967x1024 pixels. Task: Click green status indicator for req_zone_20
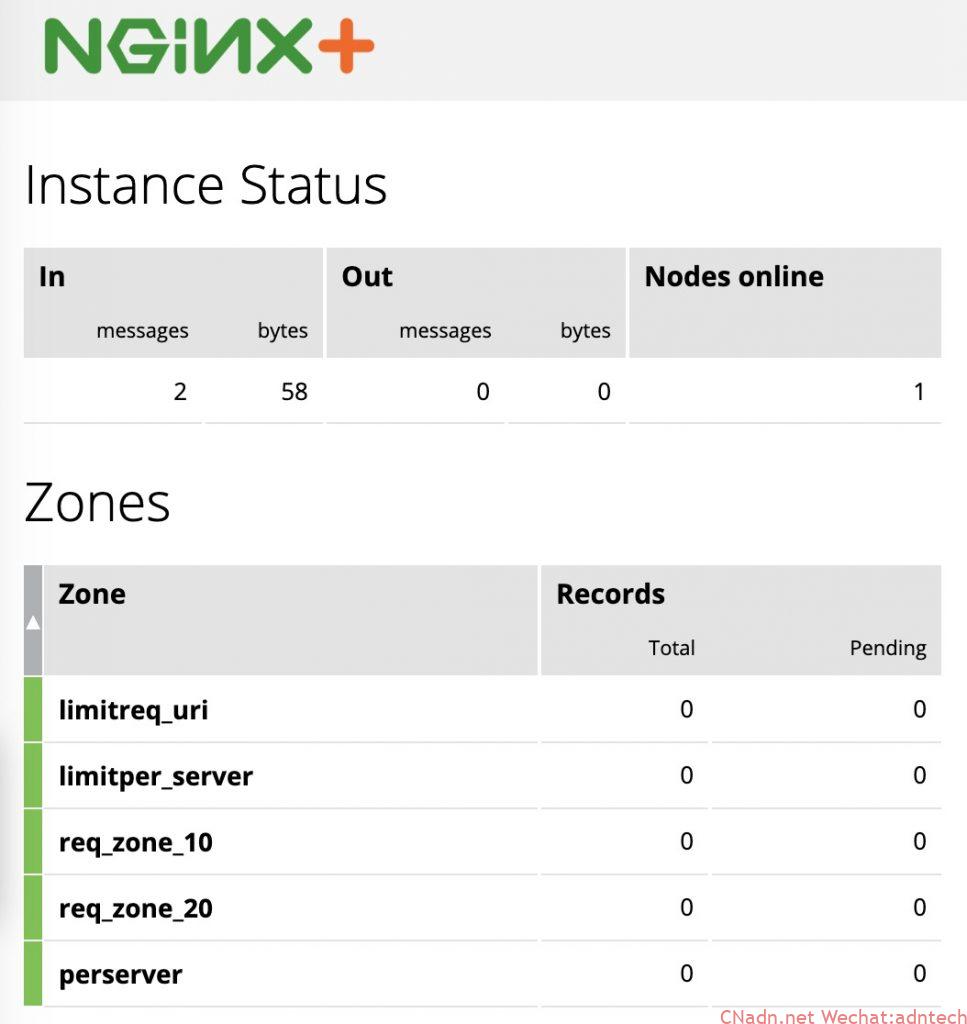(x=33, y=908)
